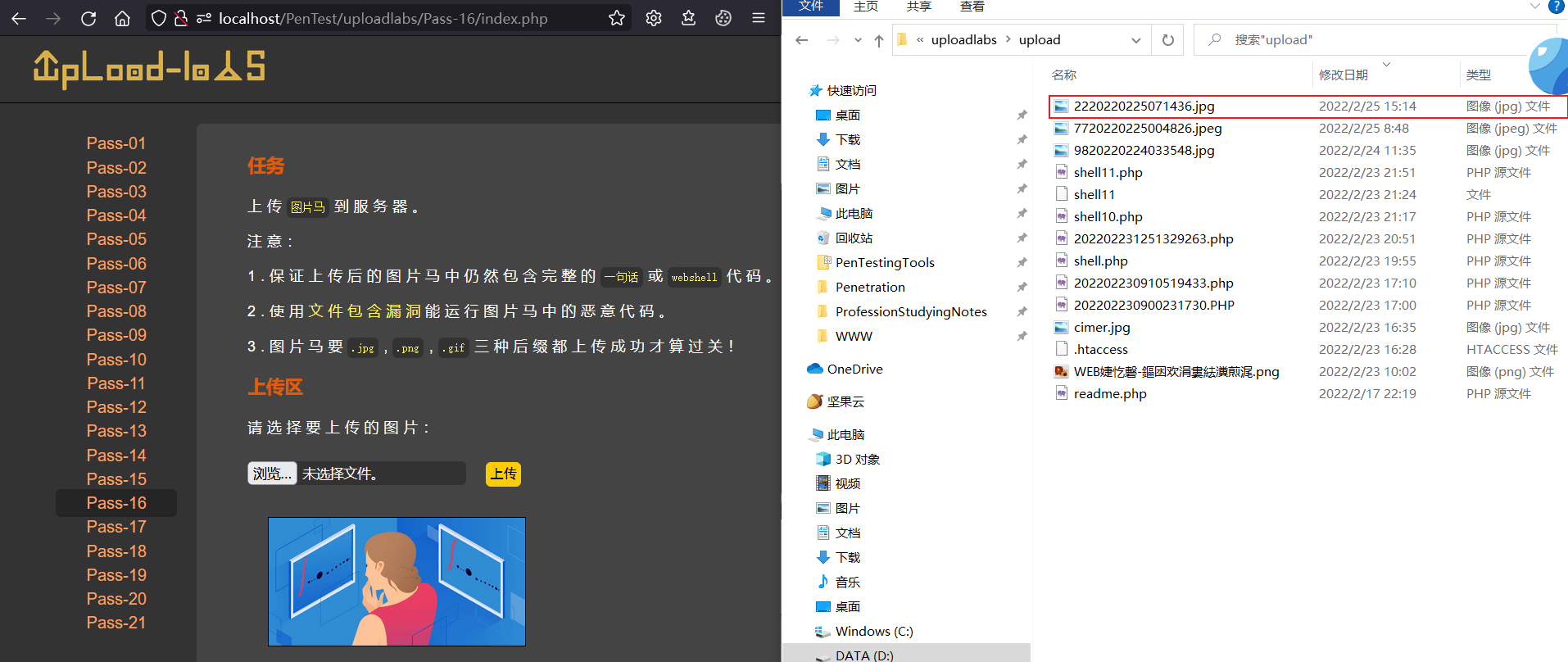Switch to the 主页 ribbon tab

point(866,7)
